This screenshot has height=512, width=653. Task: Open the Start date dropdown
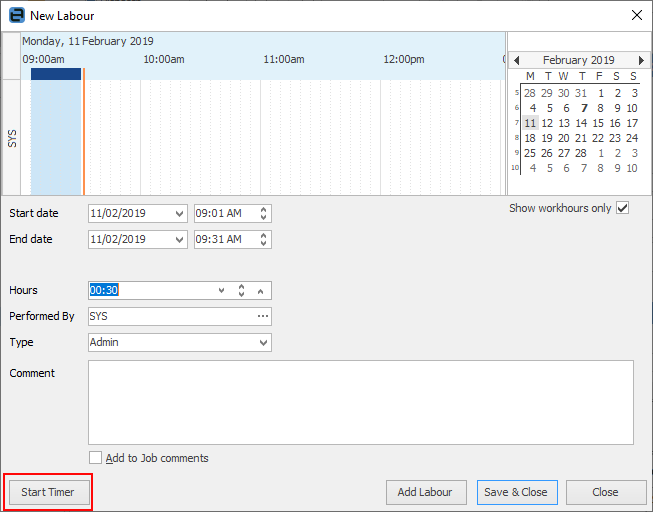coord(179,214)
